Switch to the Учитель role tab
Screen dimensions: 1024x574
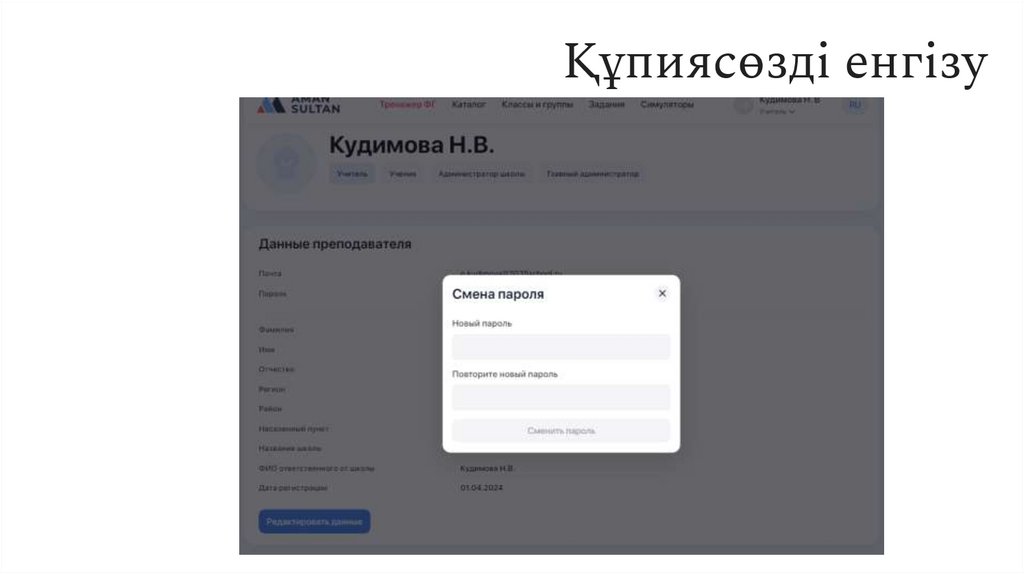click(352, 174)
